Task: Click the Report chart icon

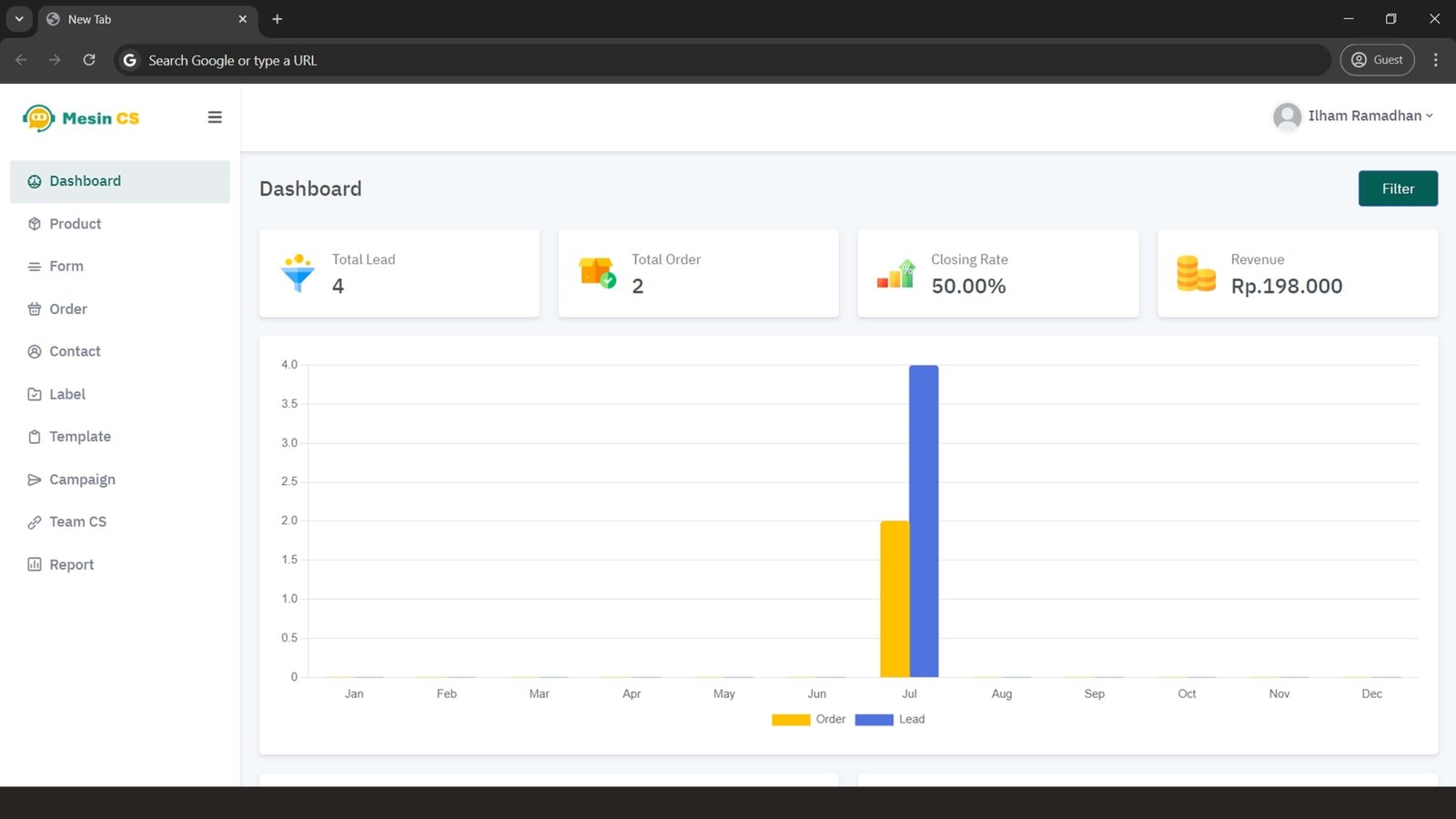Action: tap(35, 565)
